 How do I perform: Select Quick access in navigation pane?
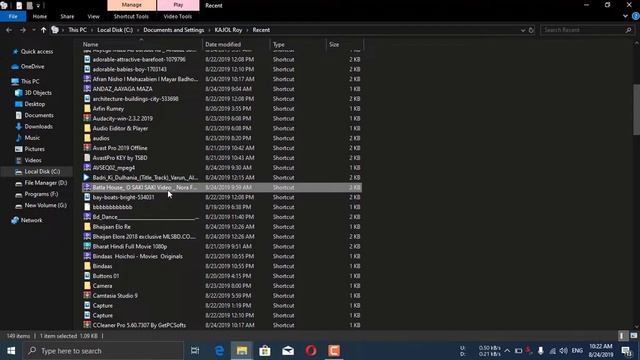(x=37, y=51)
